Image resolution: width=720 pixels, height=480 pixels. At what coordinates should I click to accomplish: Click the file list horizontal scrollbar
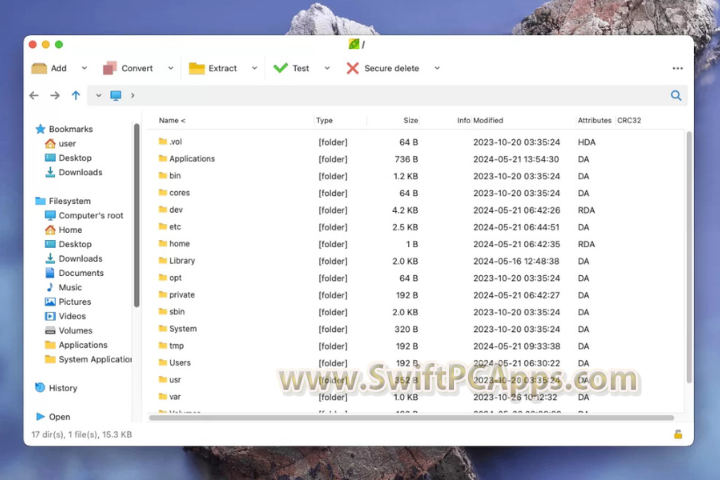[x=411, y=418]
